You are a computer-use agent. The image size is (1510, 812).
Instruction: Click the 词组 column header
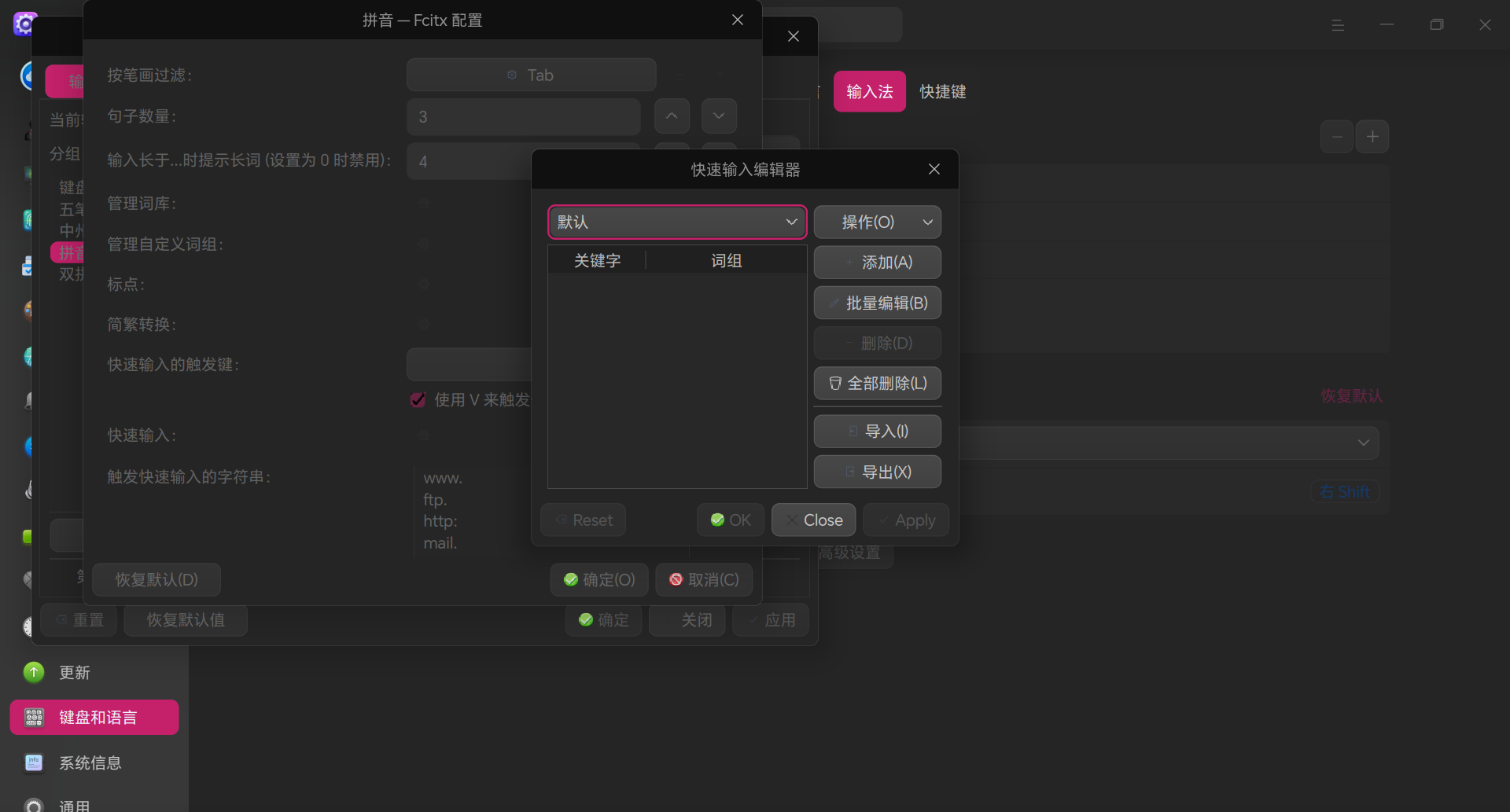coord(726,260)
